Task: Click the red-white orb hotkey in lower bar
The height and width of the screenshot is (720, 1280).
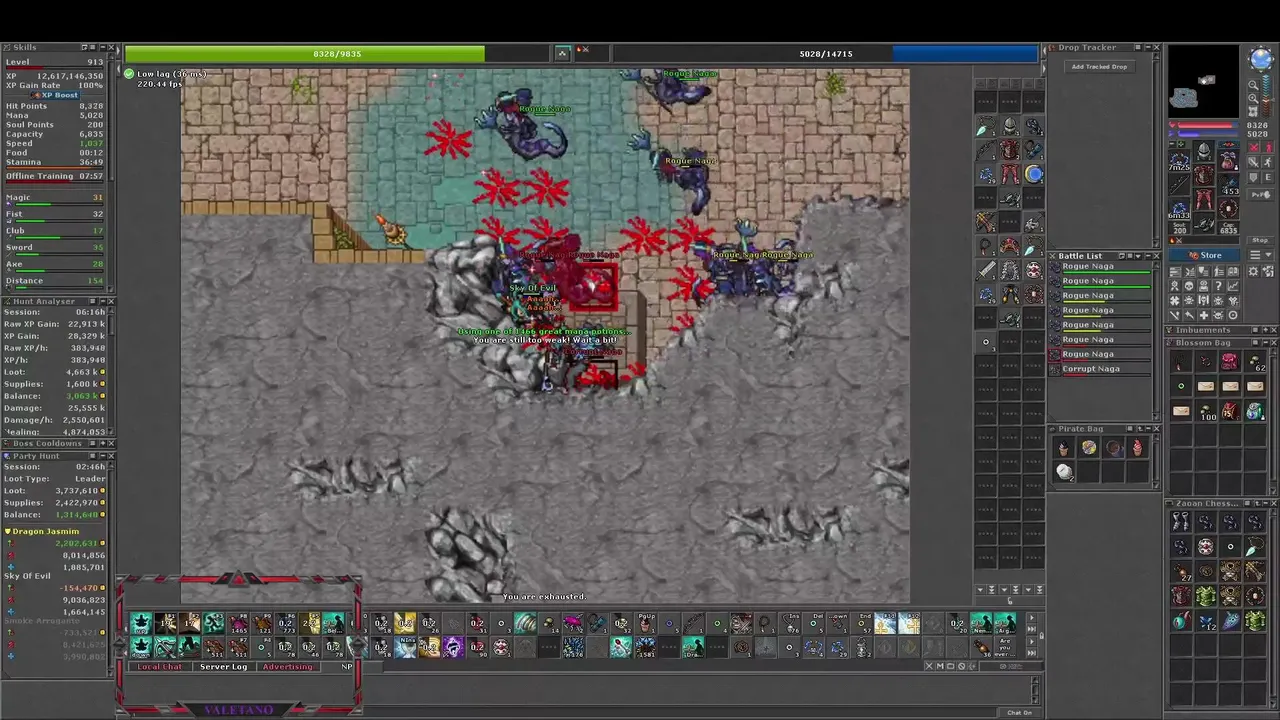Action: [x=500, y=646]
